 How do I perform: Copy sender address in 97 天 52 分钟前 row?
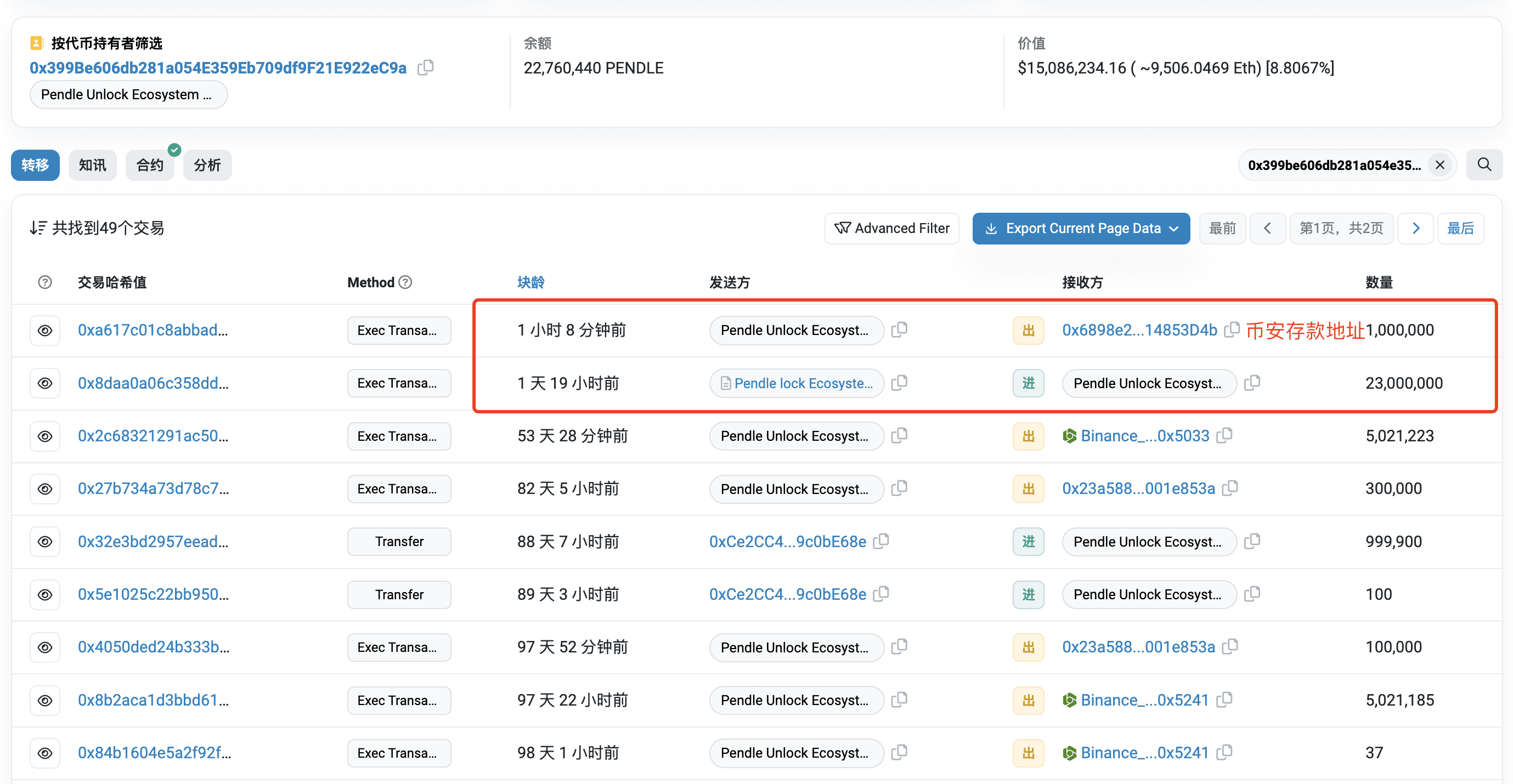899,647
